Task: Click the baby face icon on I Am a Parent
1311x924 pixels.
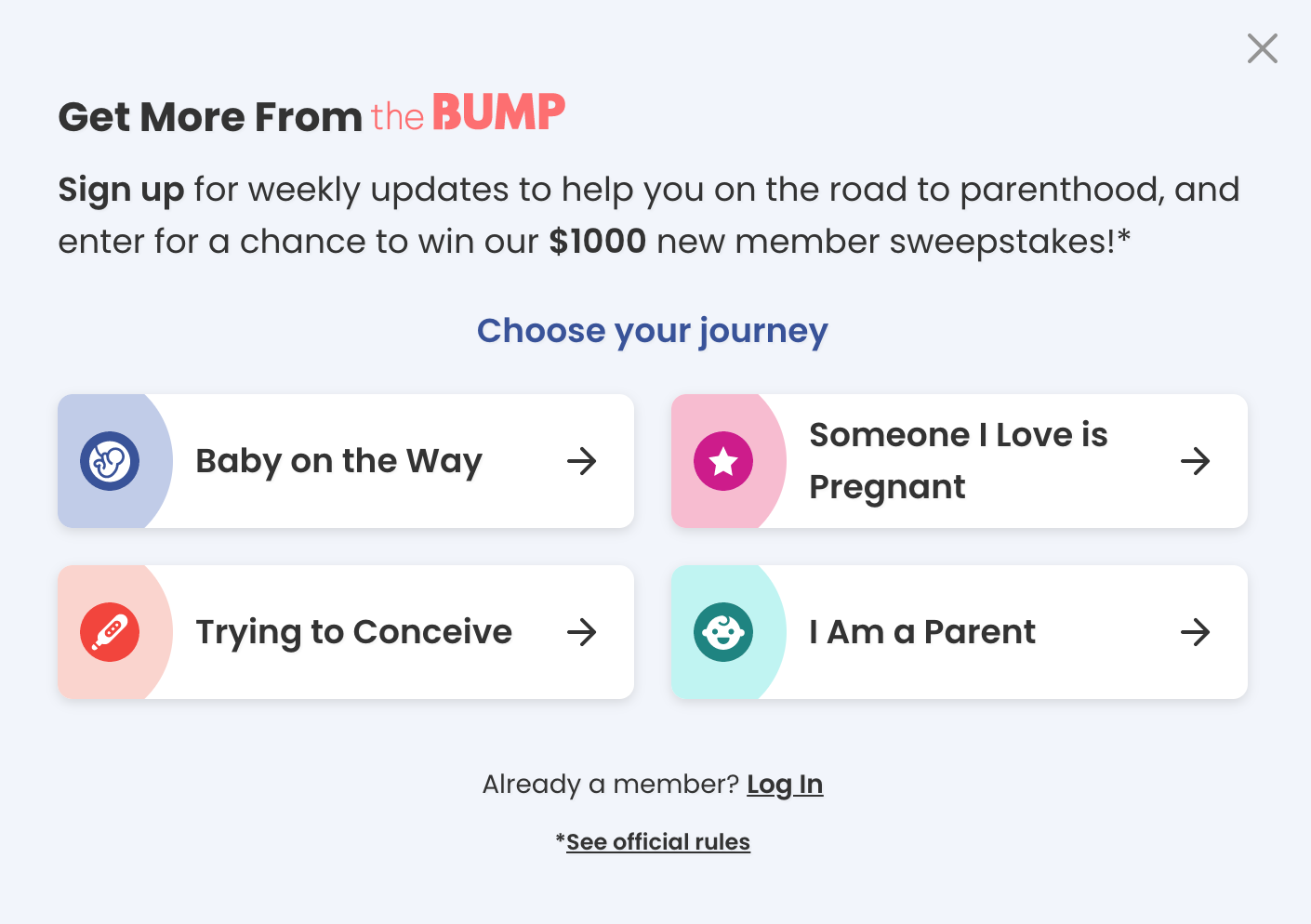Action: 725,632
